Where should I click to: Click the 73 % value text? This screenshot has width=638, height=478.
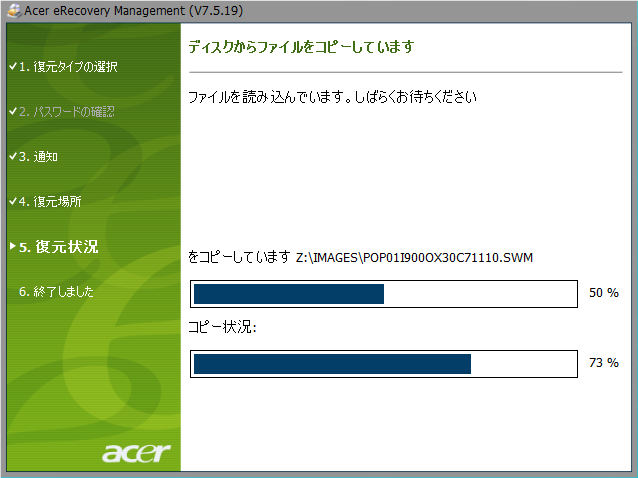click(x=604, y=362)
